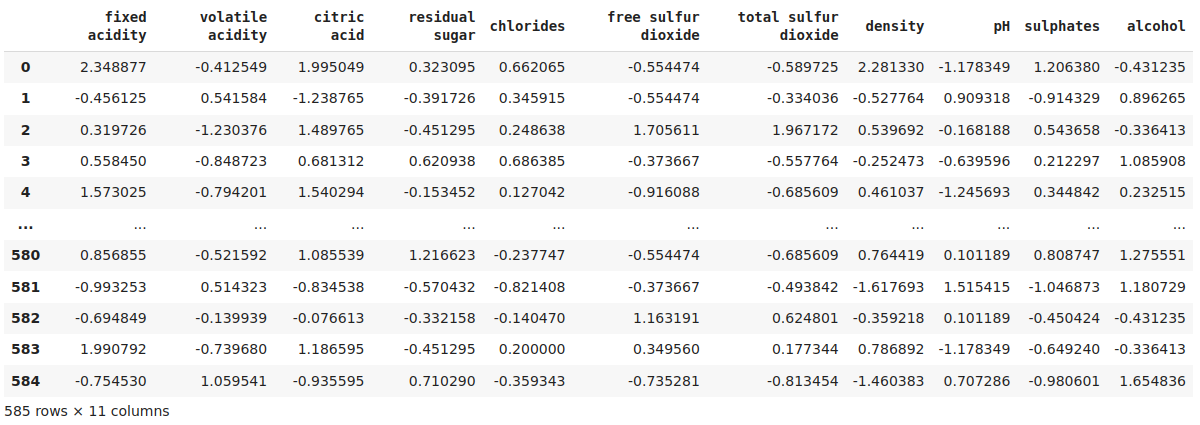Click the ellipsis row index marker
This screenshot has width=1200, height=425.
point(26,225)
